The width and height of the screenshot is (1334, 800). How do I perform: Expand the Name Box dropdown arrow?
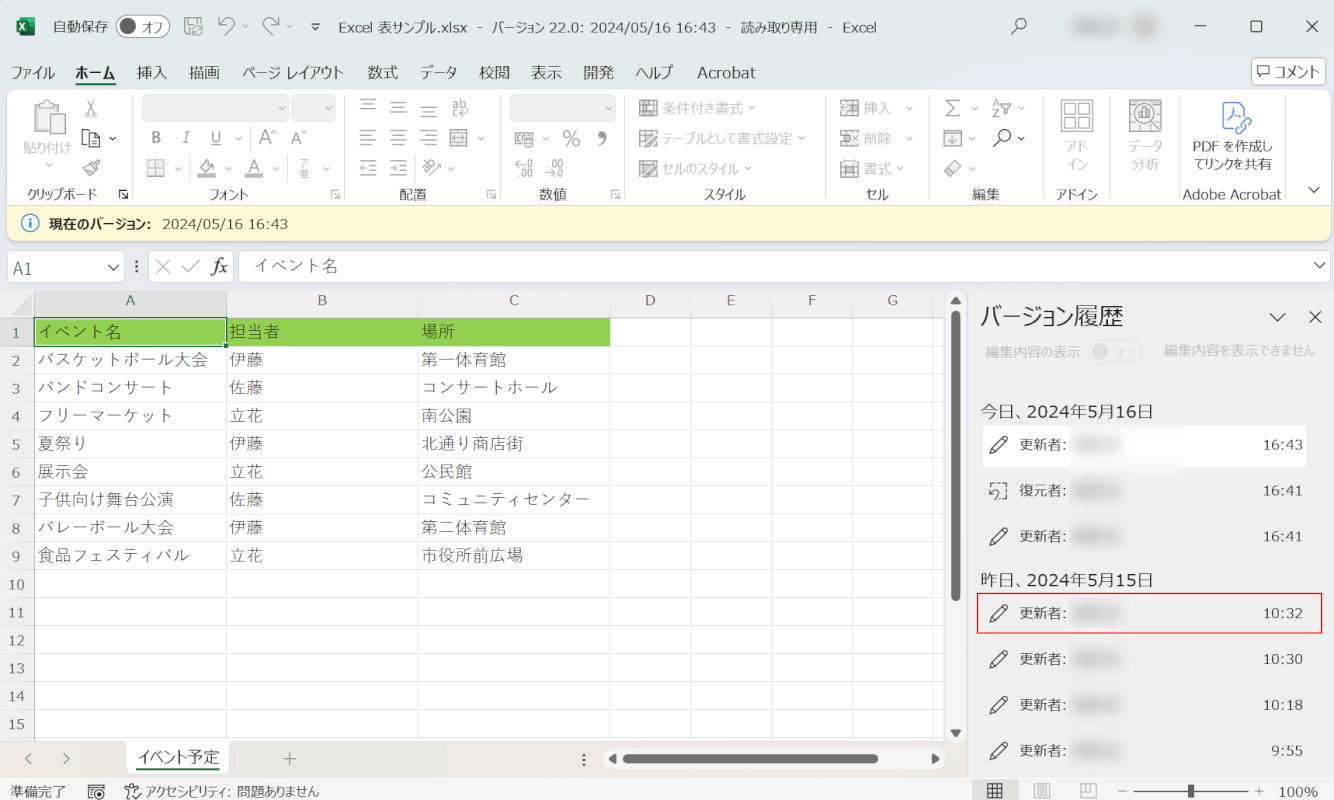[x=113, y=268]
